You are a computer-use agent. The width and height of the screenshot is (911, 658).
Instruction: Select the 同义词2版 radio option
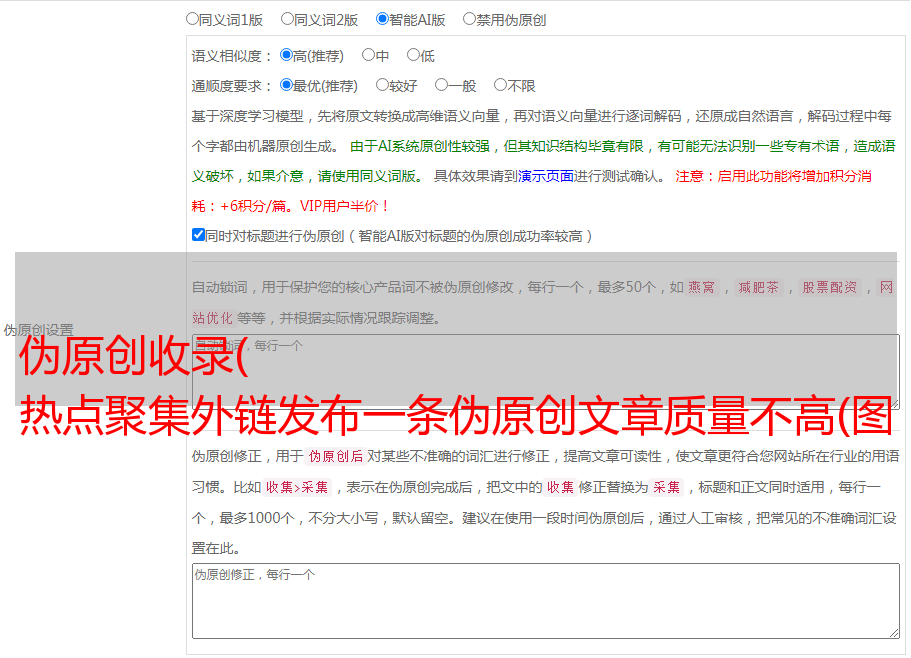[287, 19]
